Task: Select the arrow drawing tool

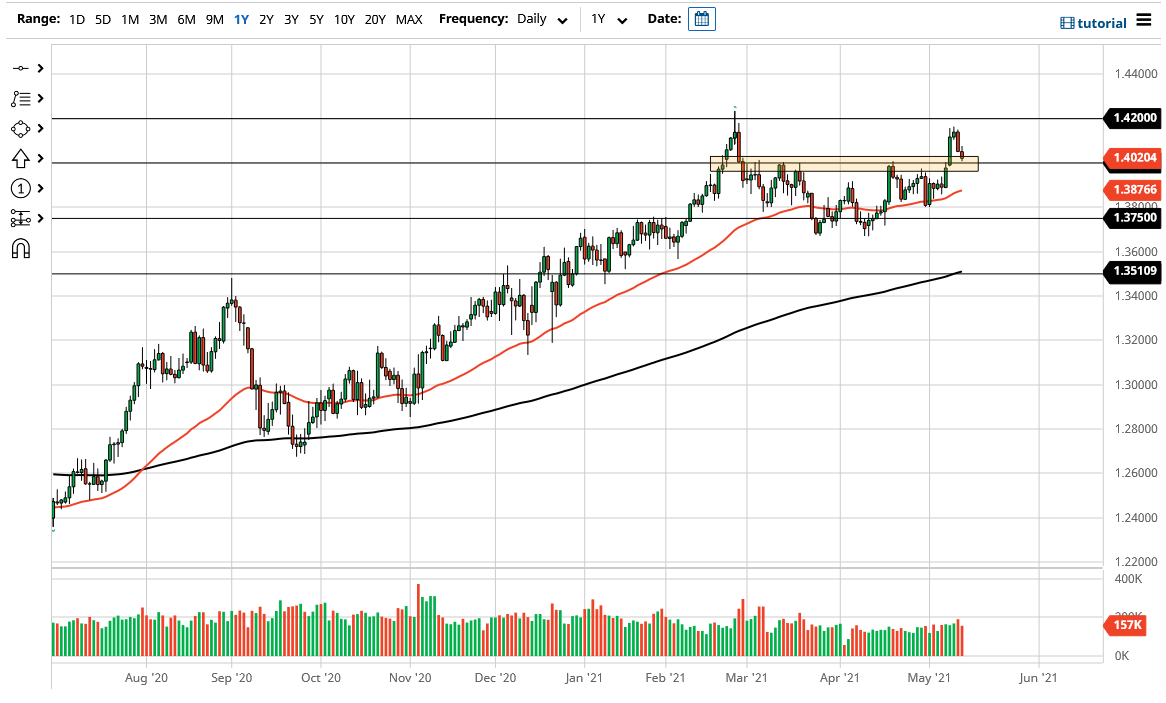Action: [20, 158]
